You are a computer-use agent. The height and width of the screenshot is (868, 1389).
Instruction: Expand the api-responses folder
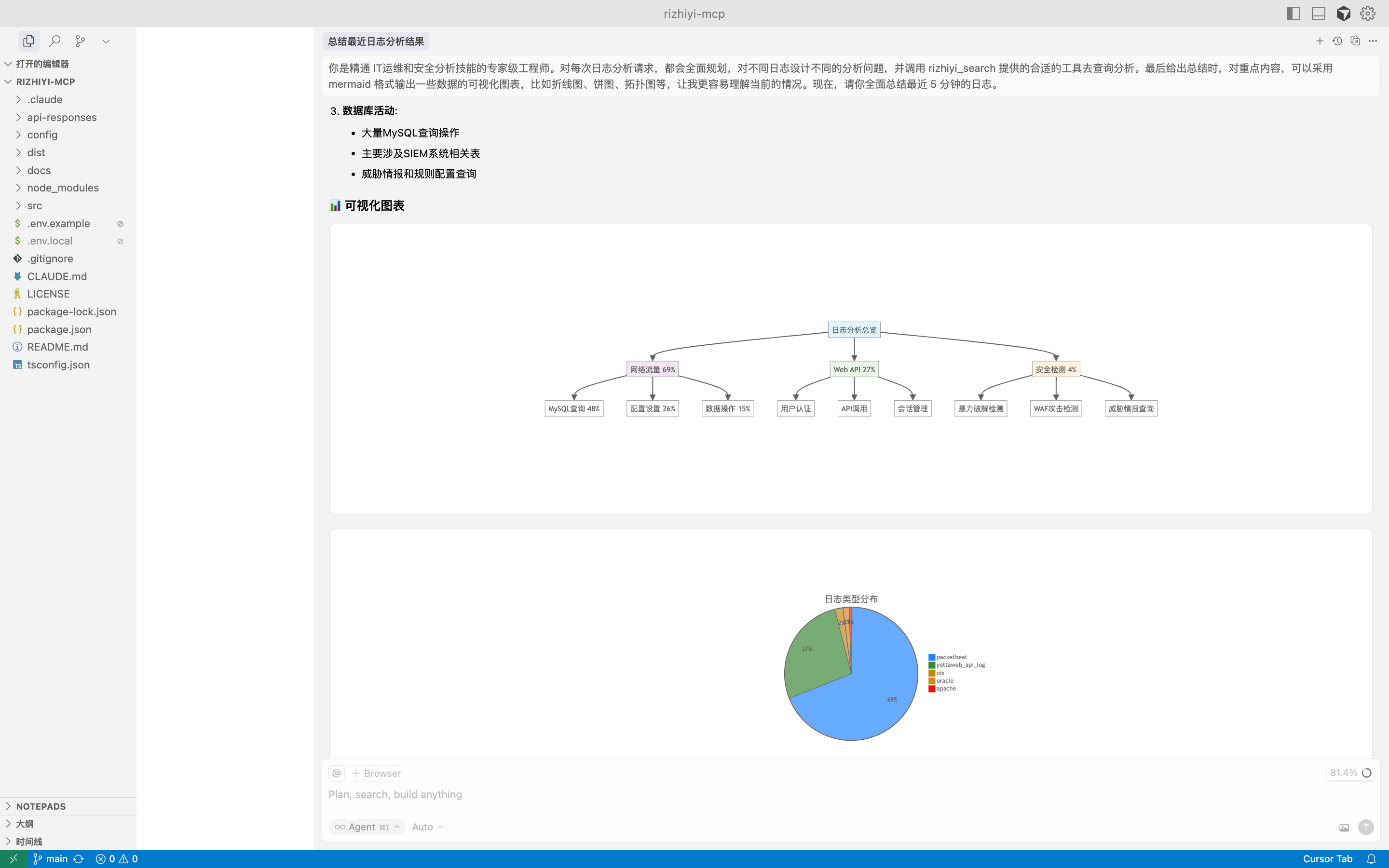tap(68, 117)
